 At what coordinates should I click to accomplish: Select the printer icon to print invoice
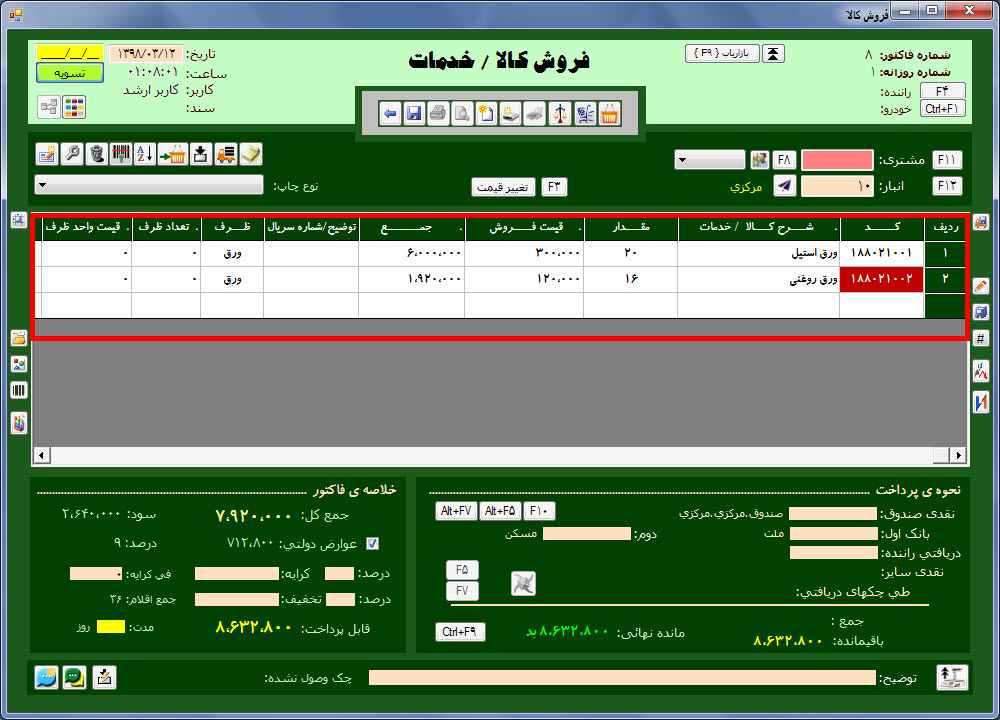438,113
